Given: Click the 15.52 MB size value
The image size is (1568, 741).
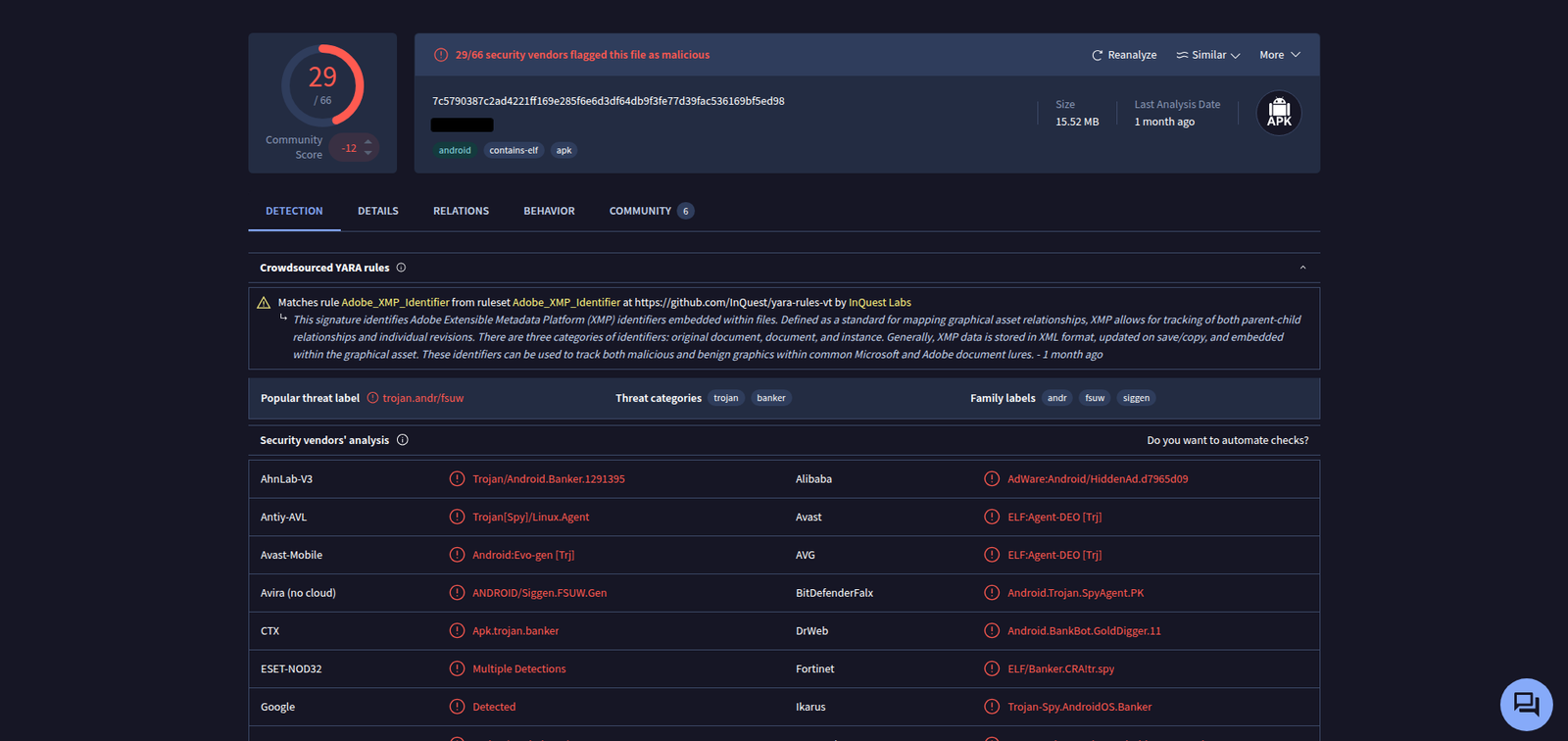Looking at the screenshot, I should [x=1077, y=122].
